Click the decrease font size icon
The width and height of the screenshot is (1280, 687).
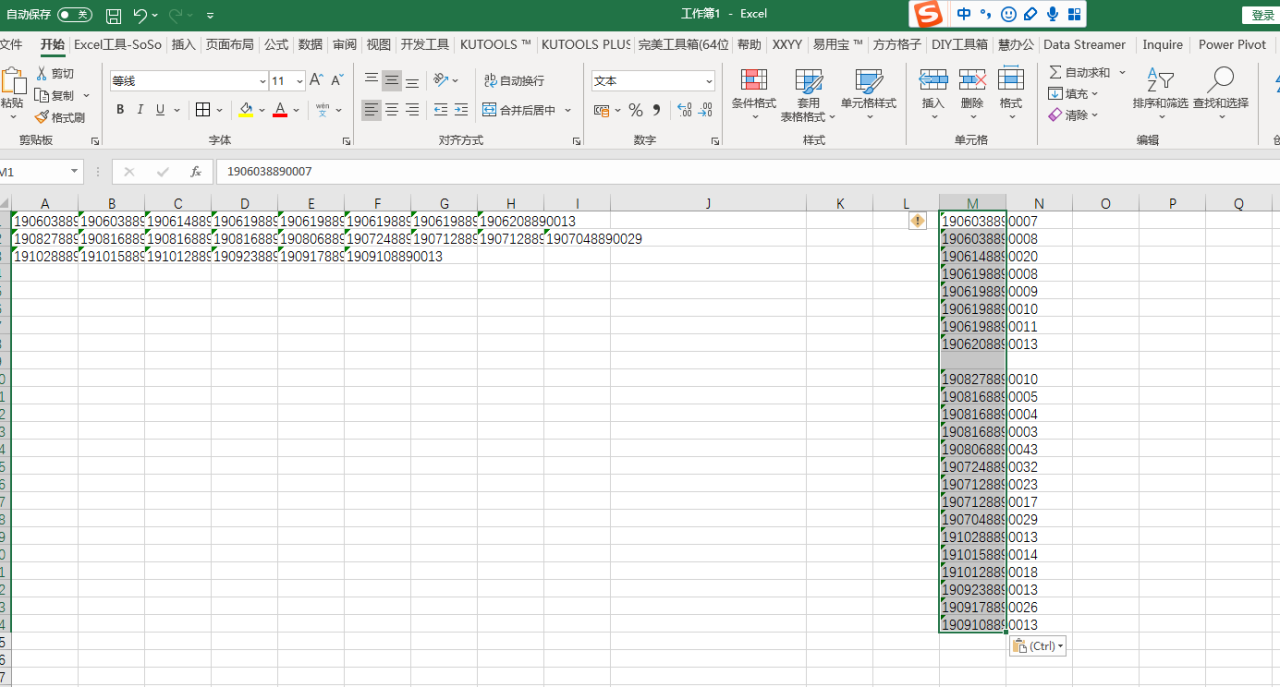(x=337, y=80)
